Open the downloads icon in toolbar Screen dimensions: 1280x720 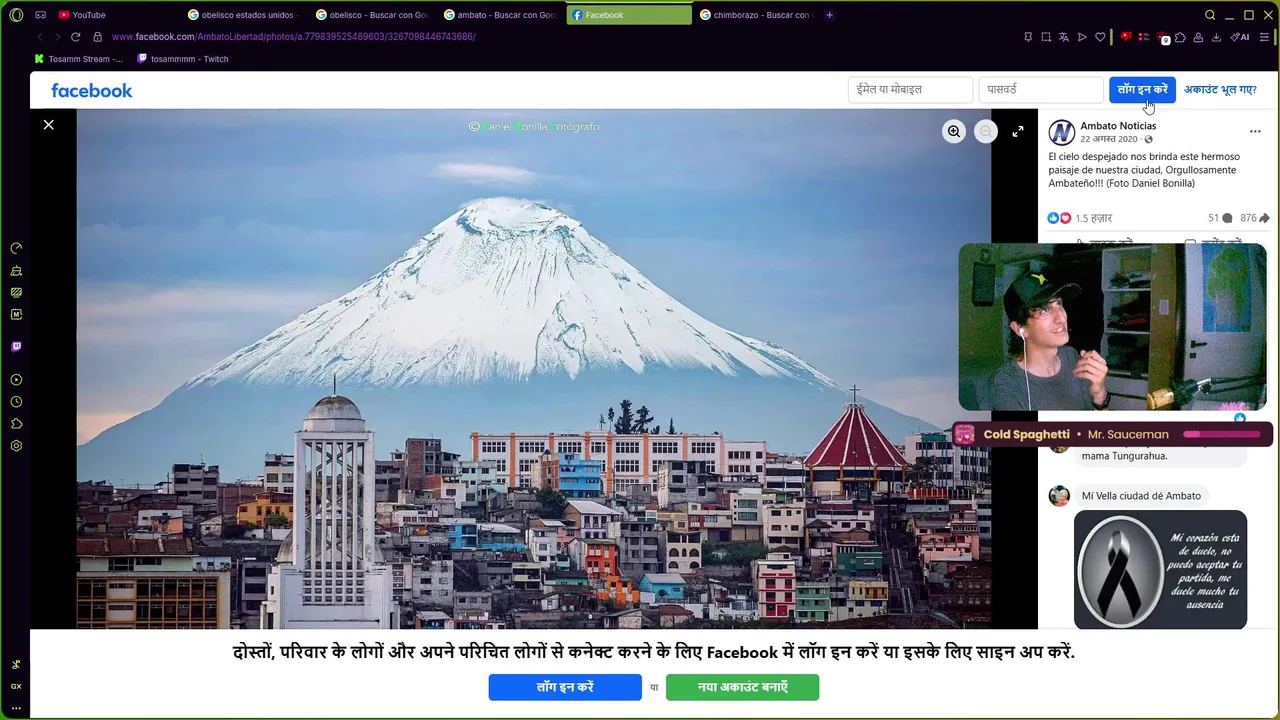(1216, 37)
